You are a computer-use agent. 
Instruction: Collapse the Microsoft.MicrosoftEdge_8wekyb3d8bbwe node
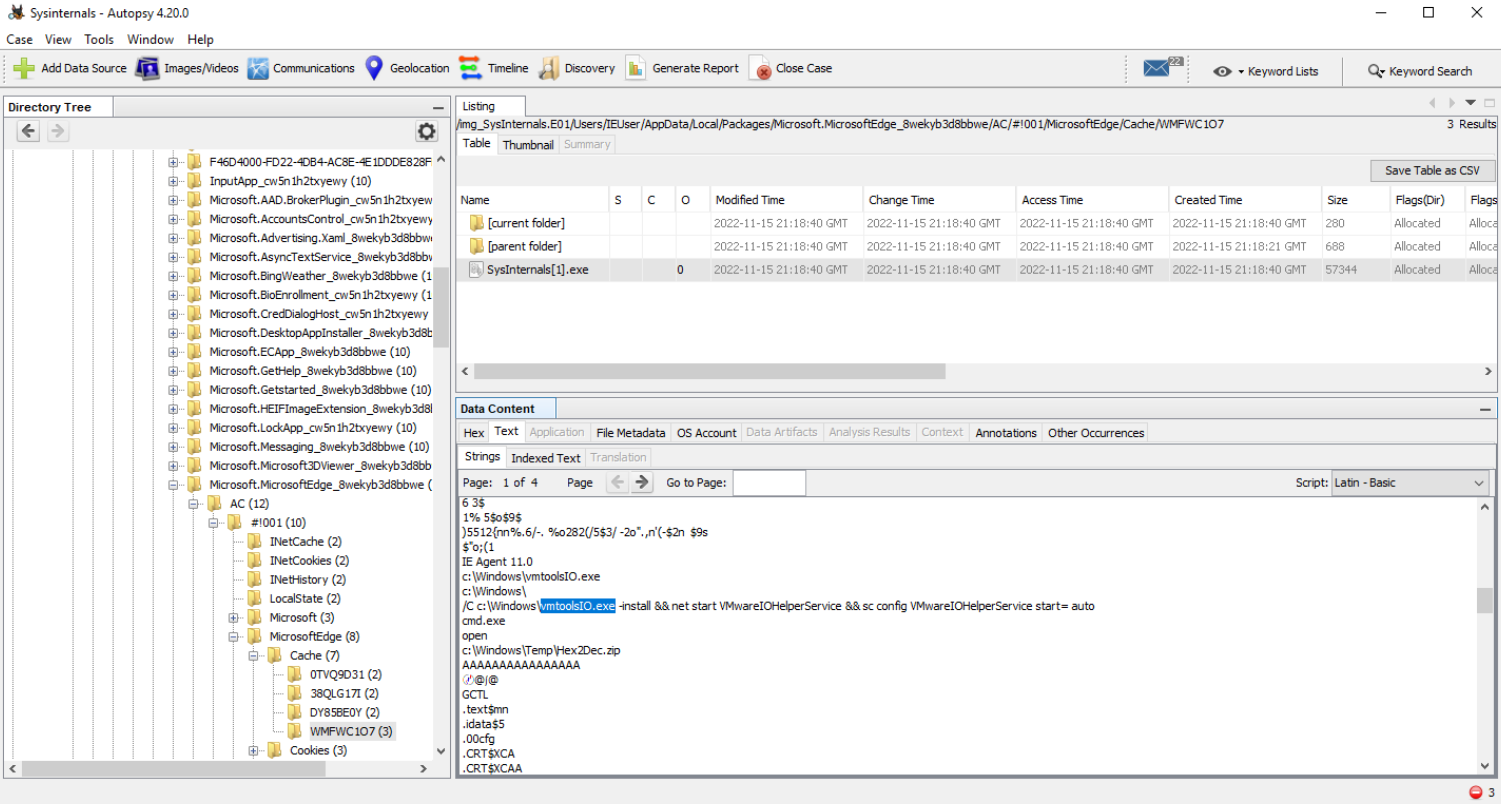click(173, 484)
